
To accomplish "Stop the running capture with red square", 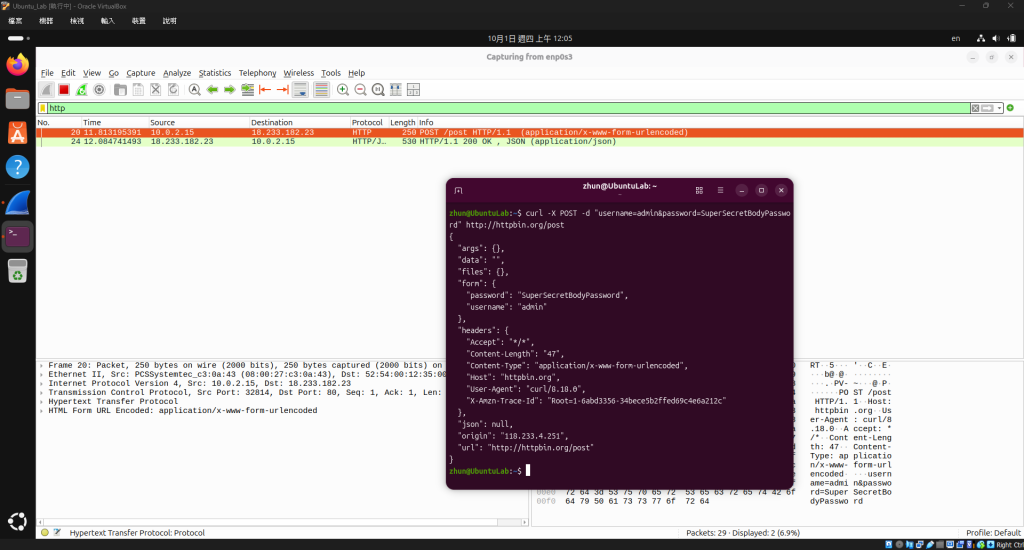I will 63,89.
